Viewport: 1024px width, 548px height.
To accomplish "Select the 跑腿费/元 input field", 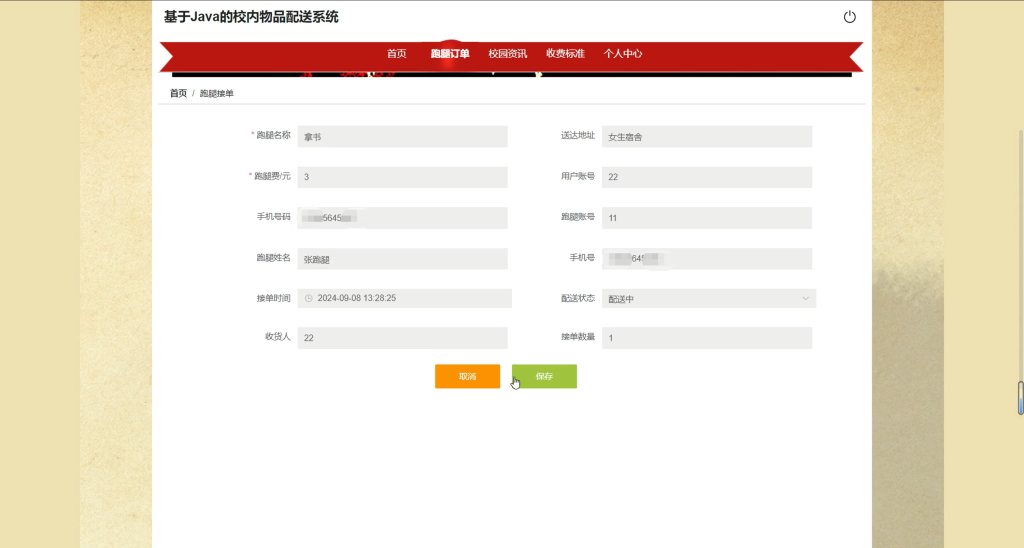I will coord(402,177).
